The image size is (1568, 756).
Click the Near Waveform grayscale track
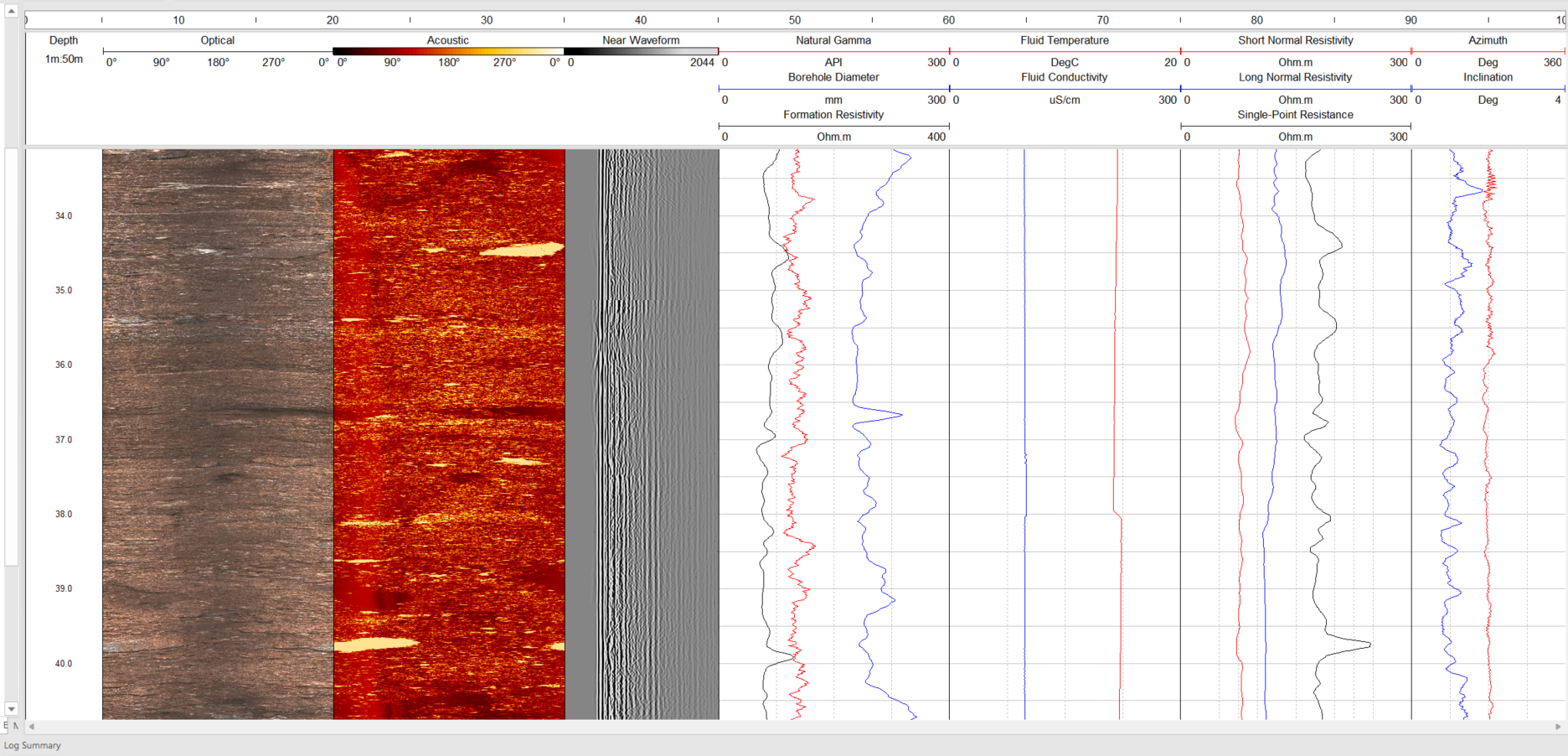pyautogui.click(x=642, y=434)
